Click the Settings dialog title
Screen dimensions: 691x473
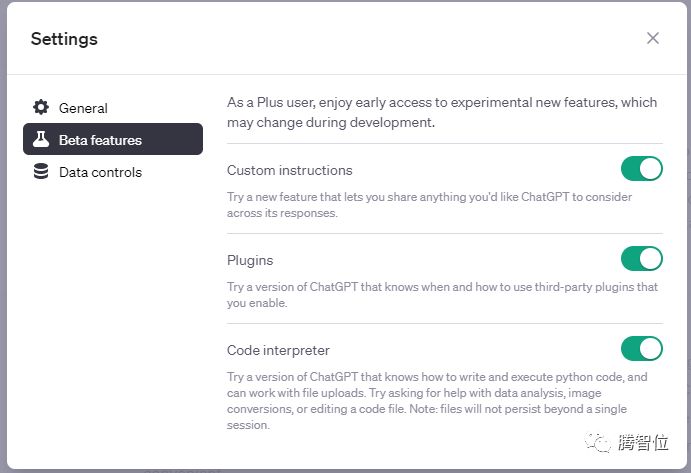tap(64, 39)
